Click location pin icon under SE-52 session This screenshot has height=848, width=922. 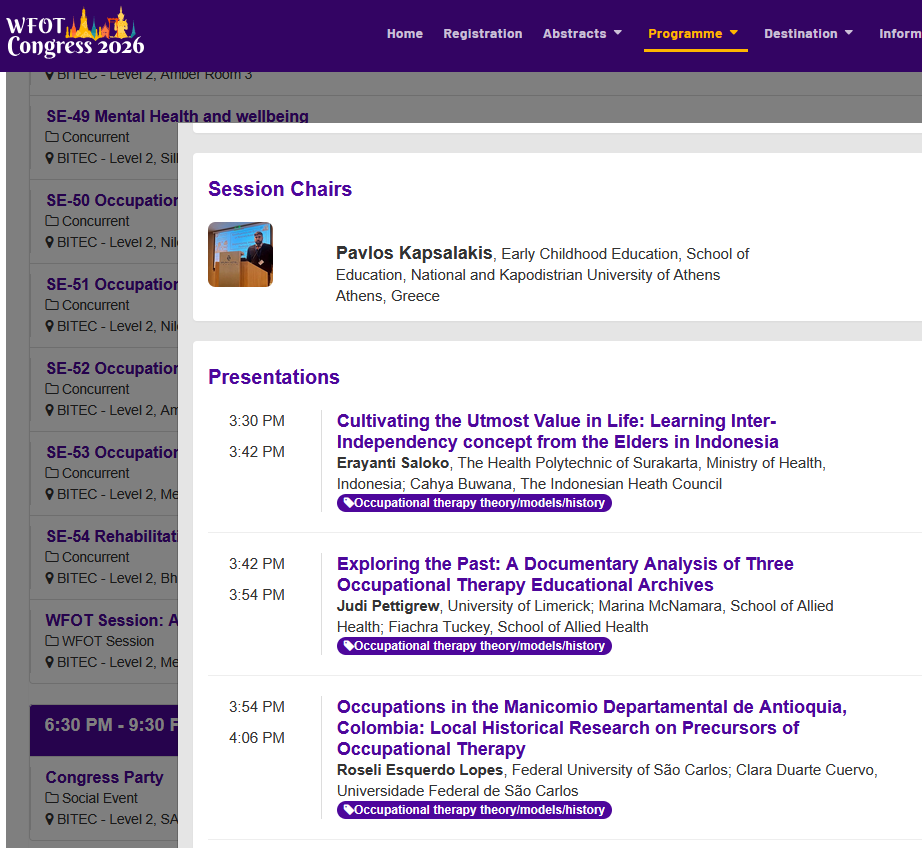pyautogui.click(x=50, y=410)
